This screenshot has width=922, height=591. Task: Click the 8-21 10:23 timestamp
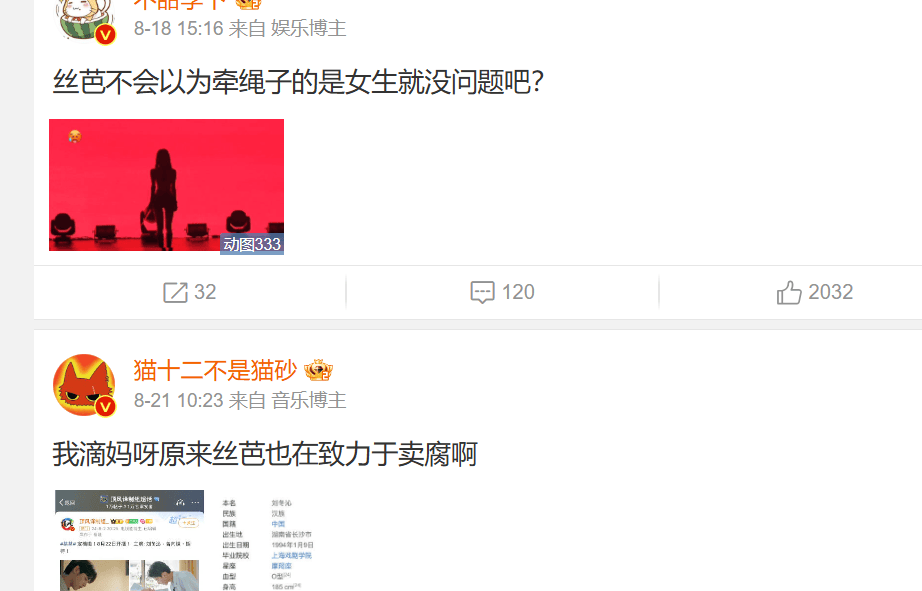point(178,400)
